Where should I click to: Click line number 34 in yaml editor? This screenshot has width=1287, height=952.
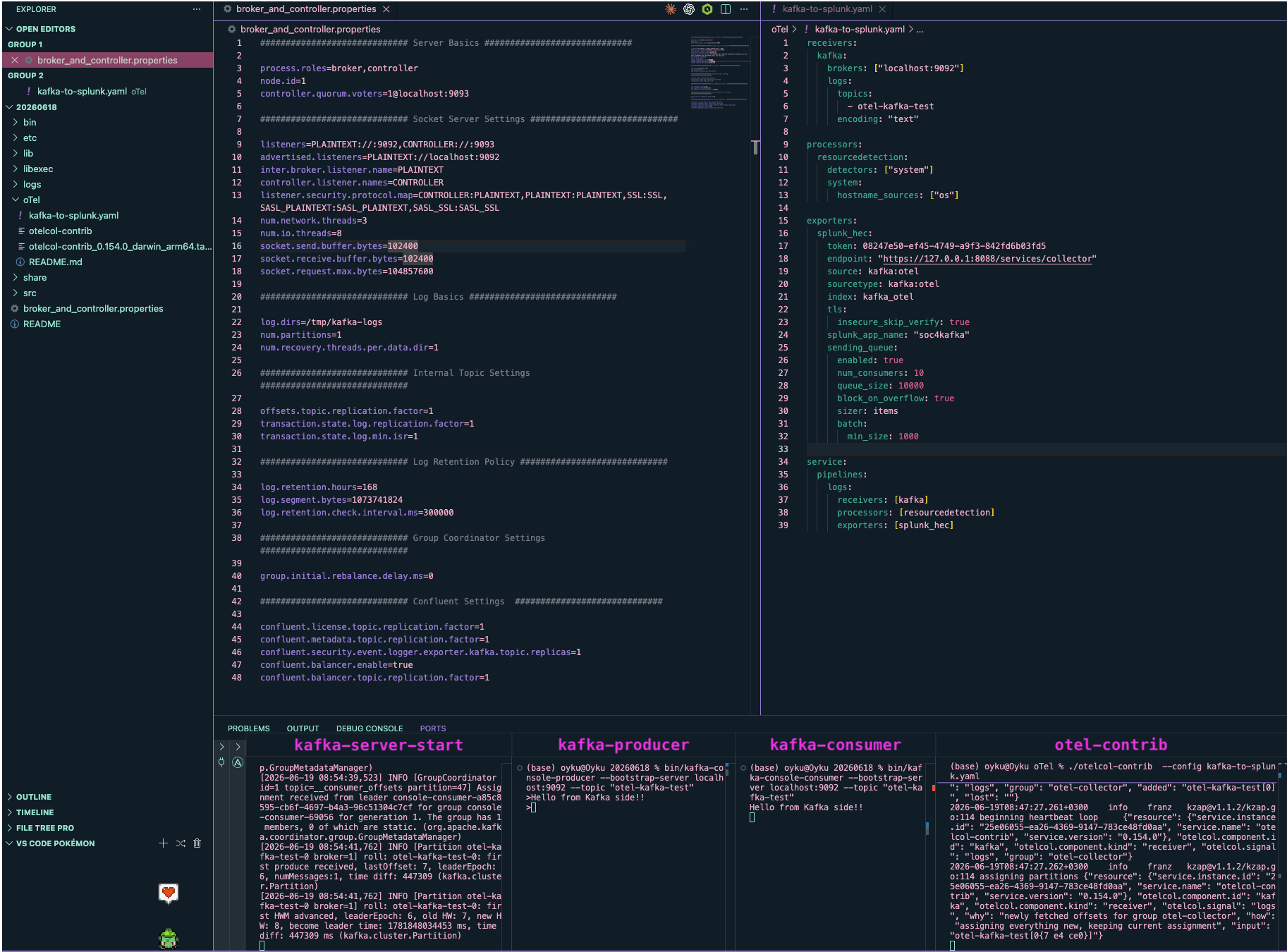click(x=783, y=462)
